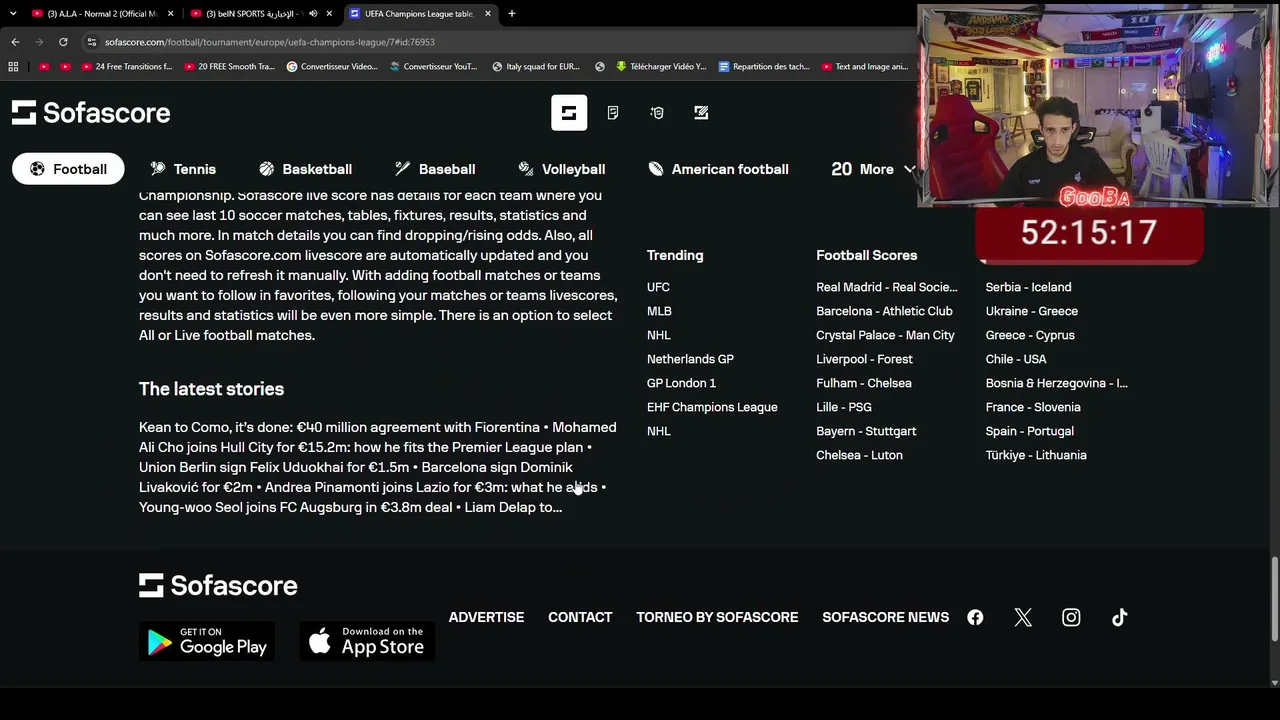Click the Sofascore logo at page top
Screen dimensions: 1280x720
pos(91,113)
